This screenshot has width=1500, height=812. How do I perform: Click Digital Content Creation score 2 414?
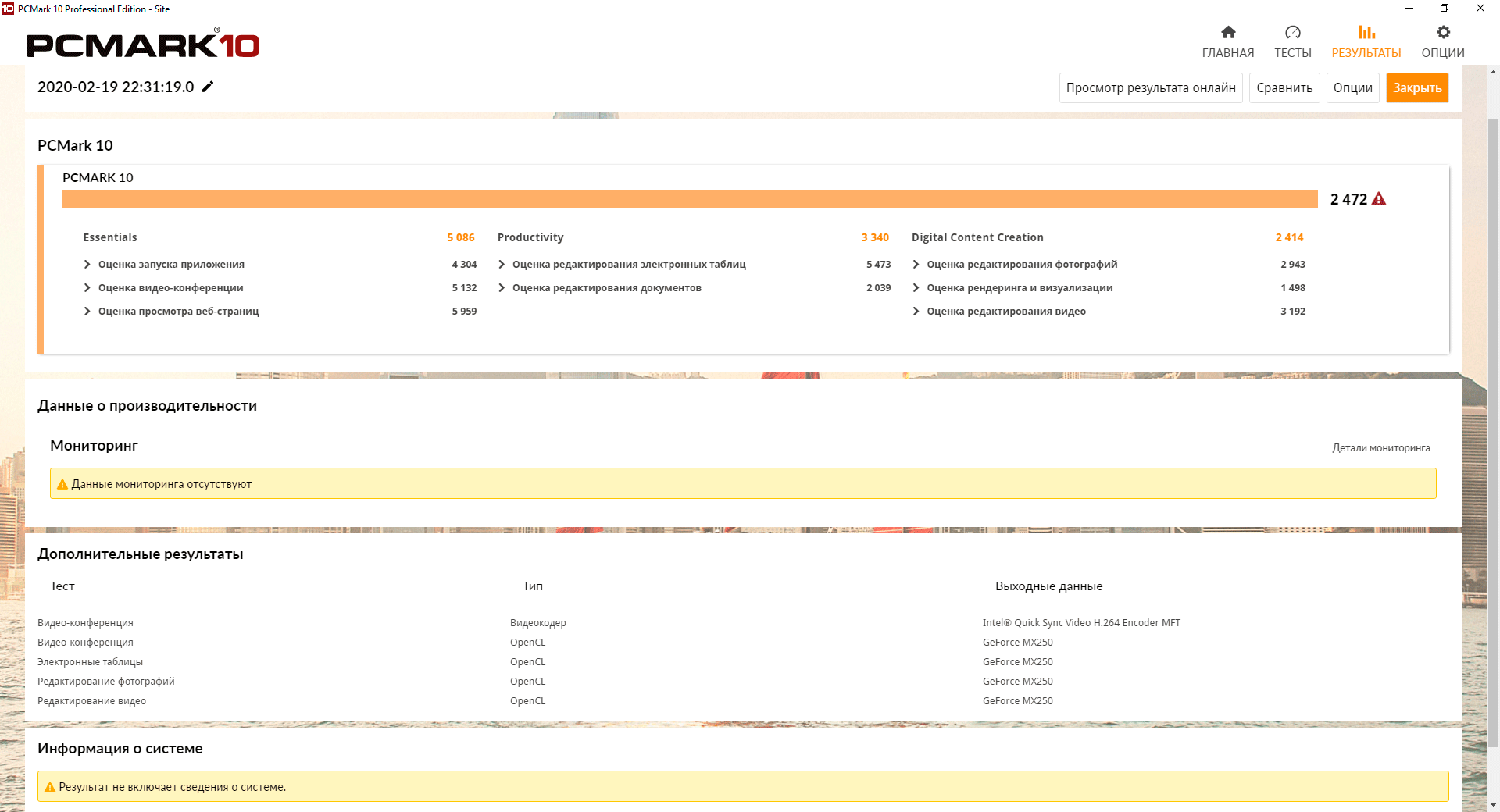1289,237
